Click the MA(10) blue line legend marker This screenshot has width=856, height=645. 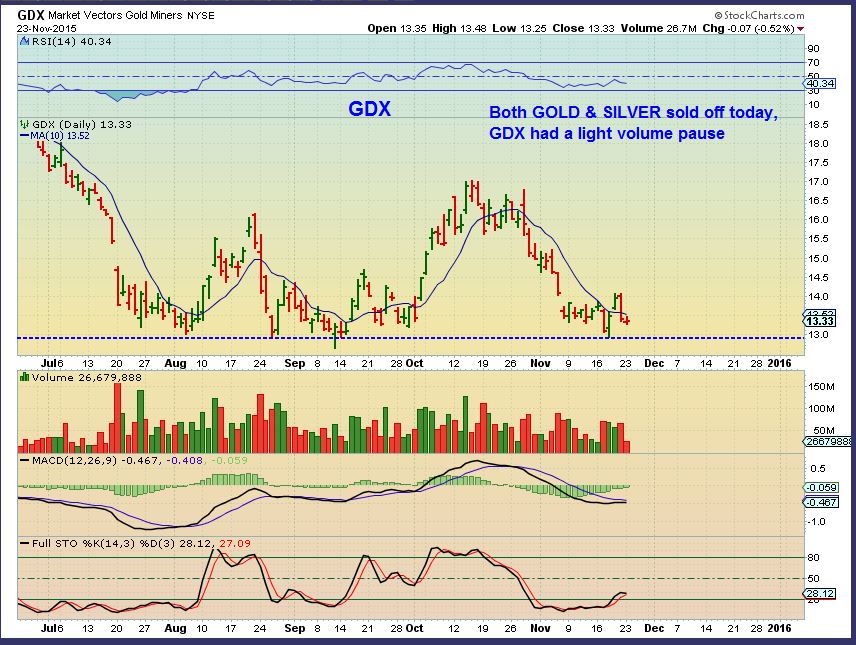click(x=25, y=135)
